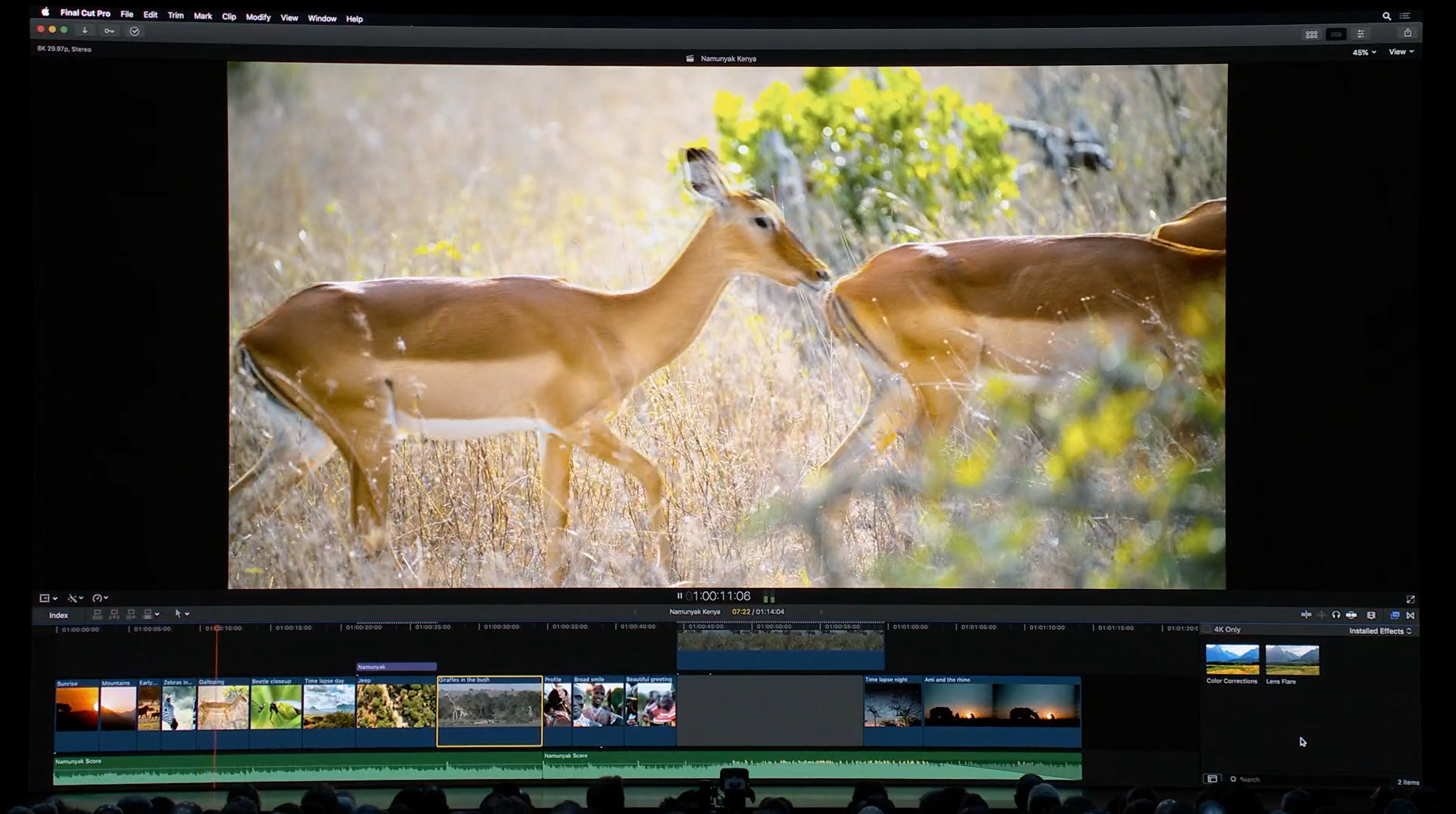1456x814 pixels.
Task: Click the solo headphones icon
Action: tap(1336, 615)
